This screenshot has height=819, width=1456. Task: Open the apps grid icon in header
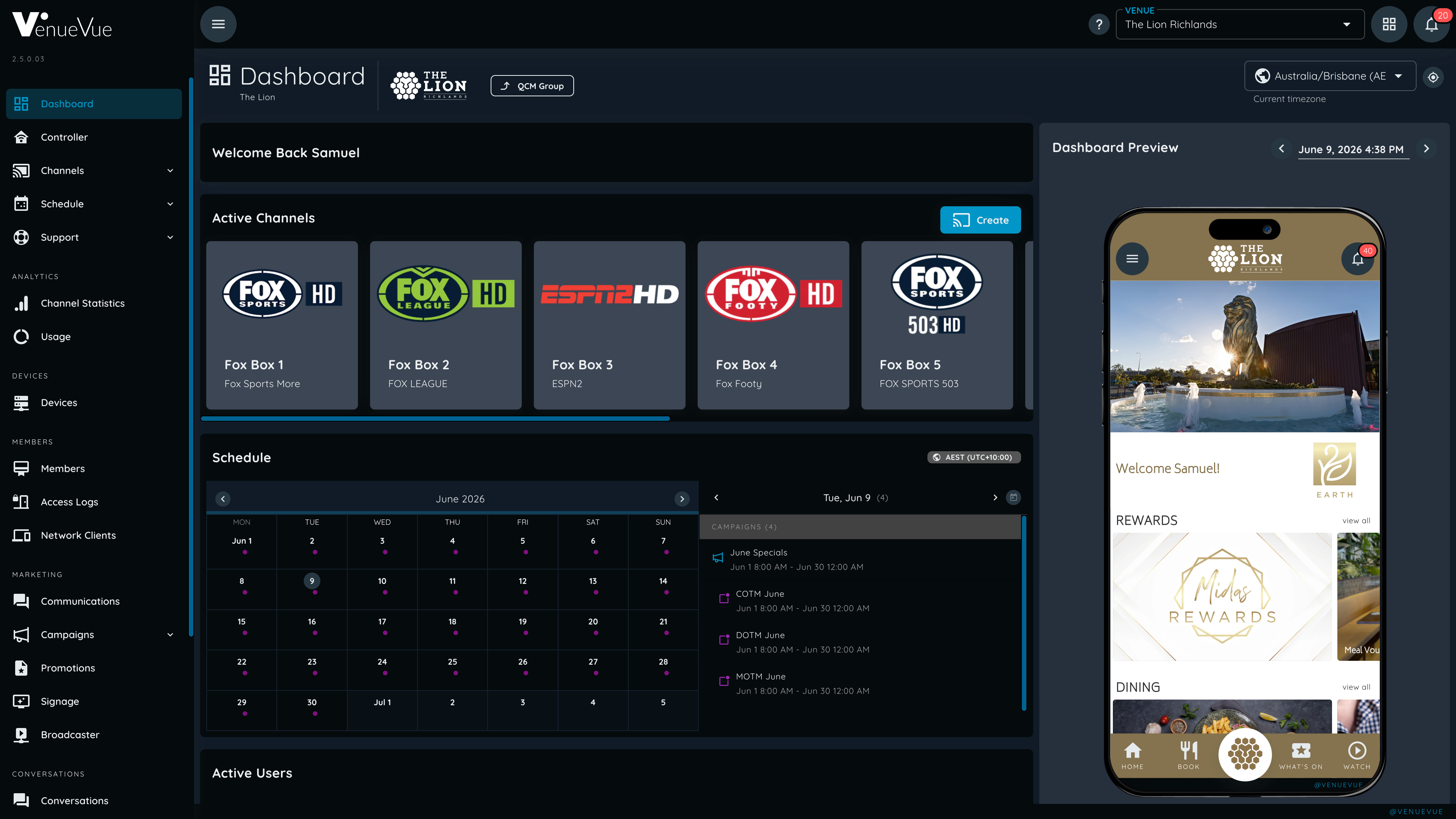point(1389,24)
